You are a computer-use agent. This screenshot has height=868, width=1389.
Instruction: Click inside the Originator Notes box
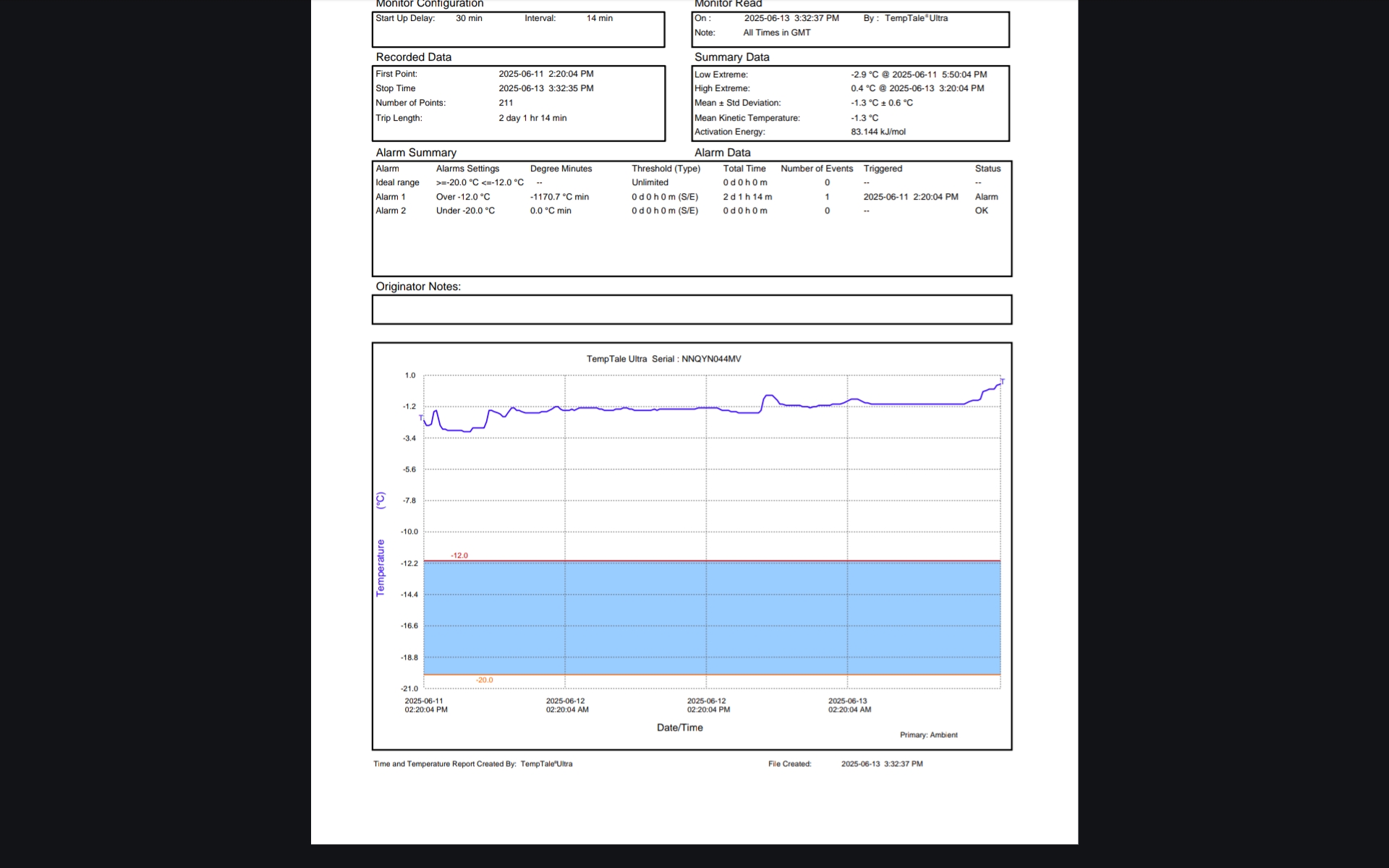click(692, 310)
